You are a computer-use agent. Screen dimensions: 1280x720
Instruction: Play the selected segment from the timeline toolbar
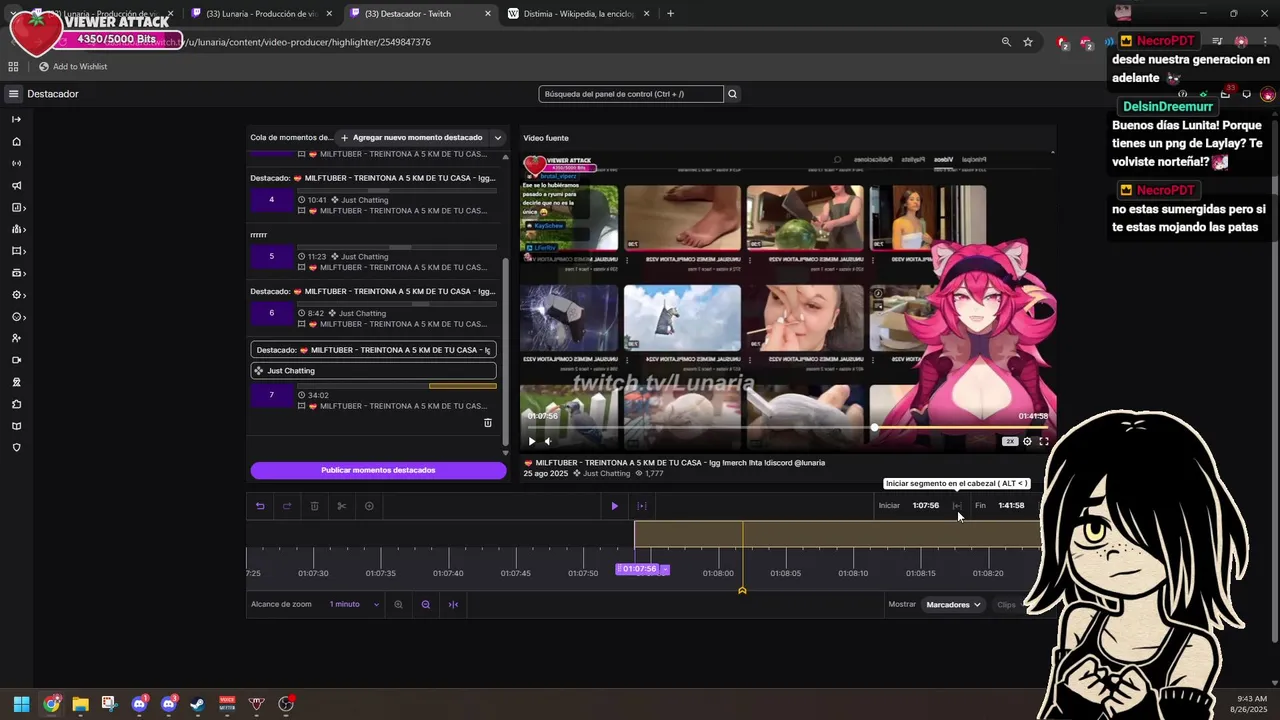(x=615, y=506)
